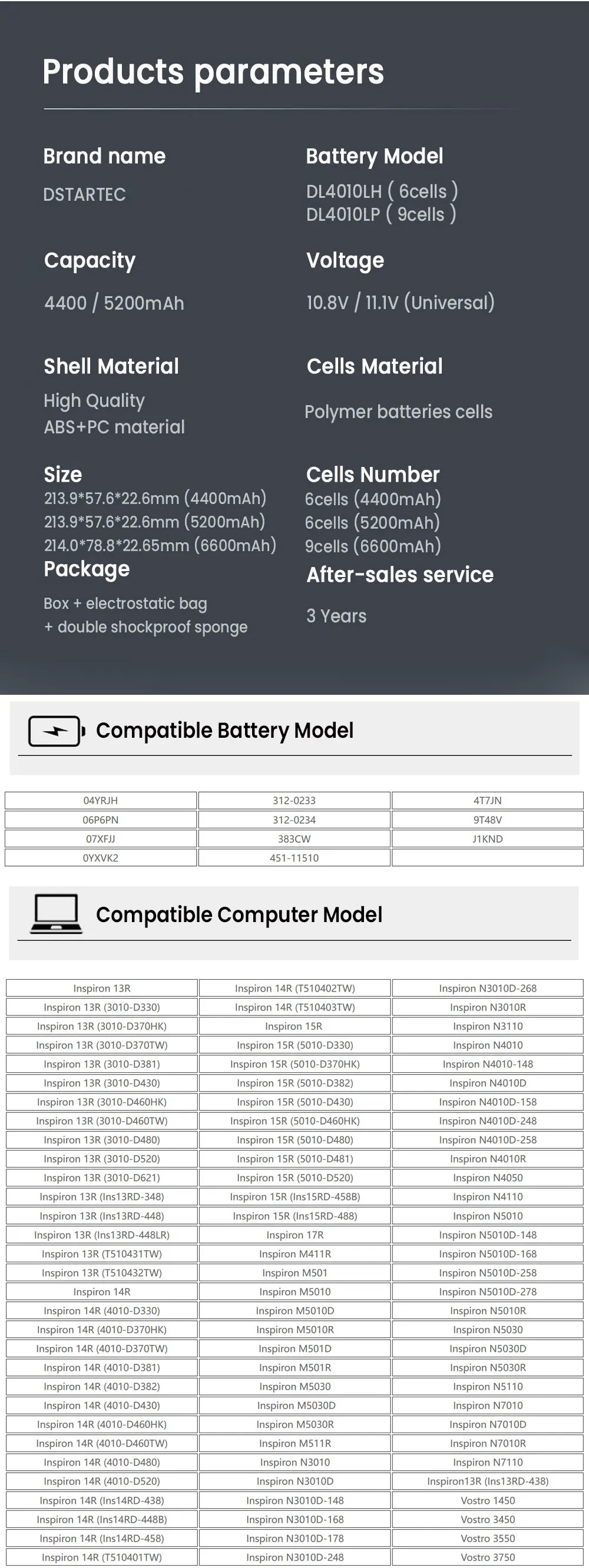Select the 312-0233 battery model cell
The image size is (589, 1568).
tap(294, 800)
